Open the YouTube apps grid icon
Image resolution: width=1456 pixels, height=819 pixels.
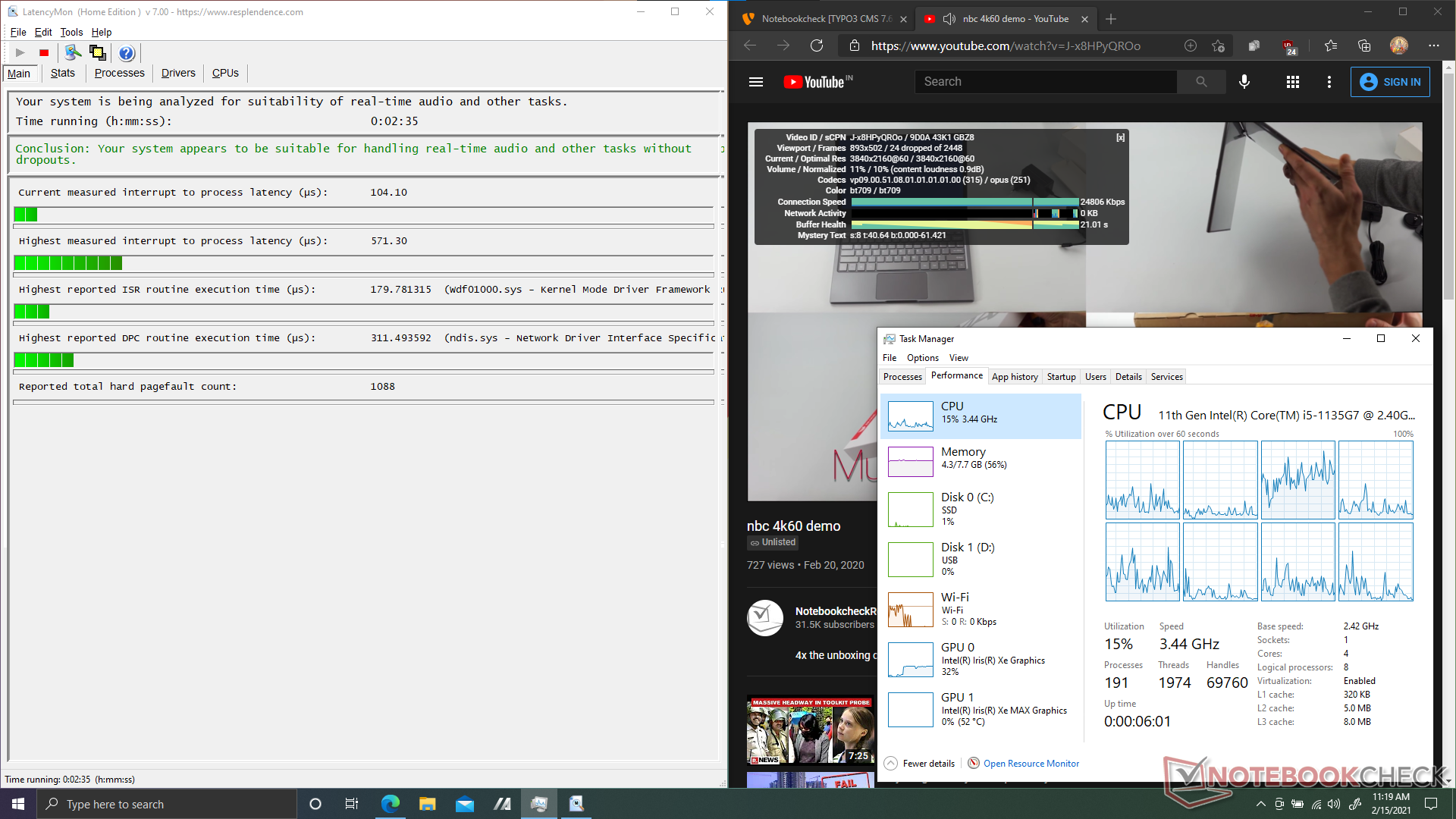(1293, 82)
